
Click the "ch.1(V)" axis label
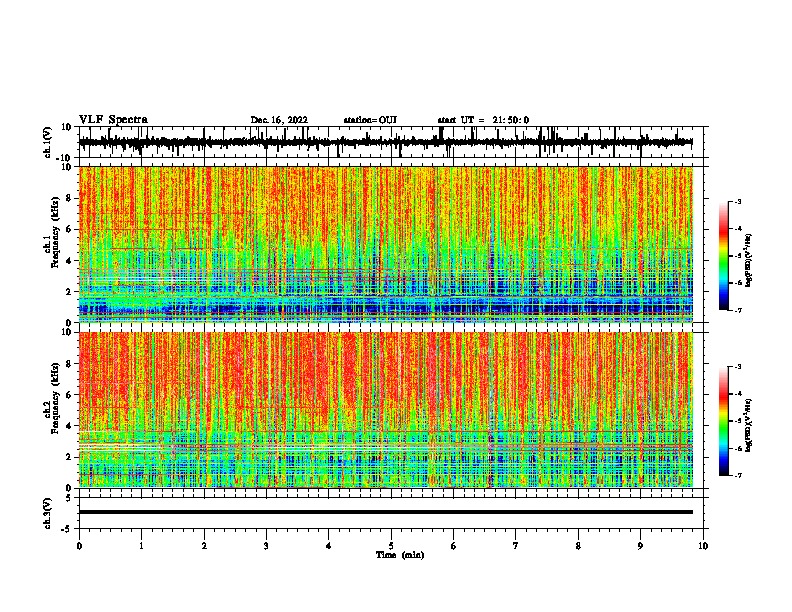pyautogui.click(x=48, y=142)
